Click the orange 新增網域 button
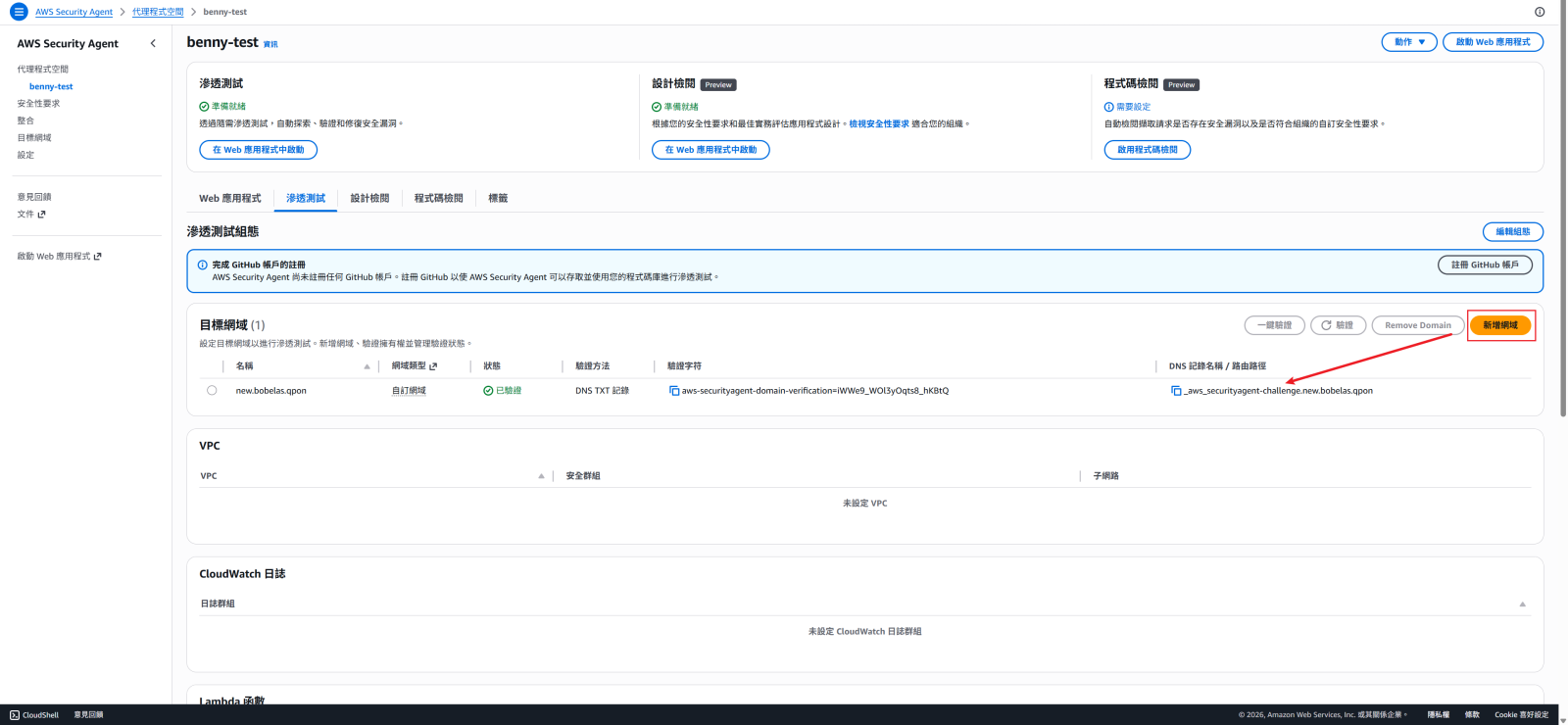The width and height of the screenshot is (1568, 725). pos(1499,325)
